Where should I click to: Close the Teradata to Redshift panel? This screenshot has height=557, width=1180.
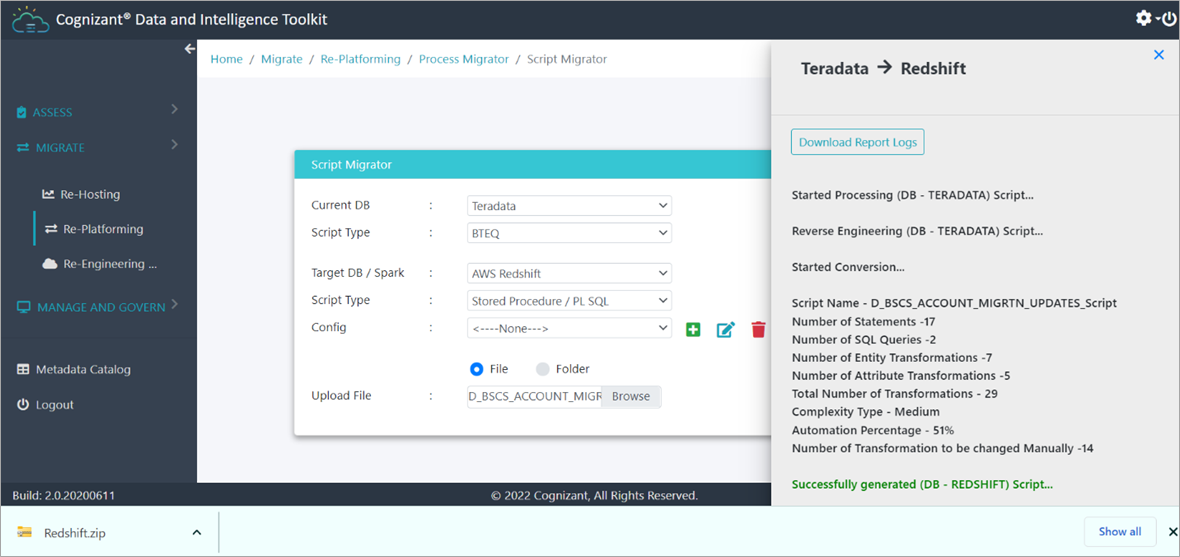pyautogui.click(x=1159, y=54)
